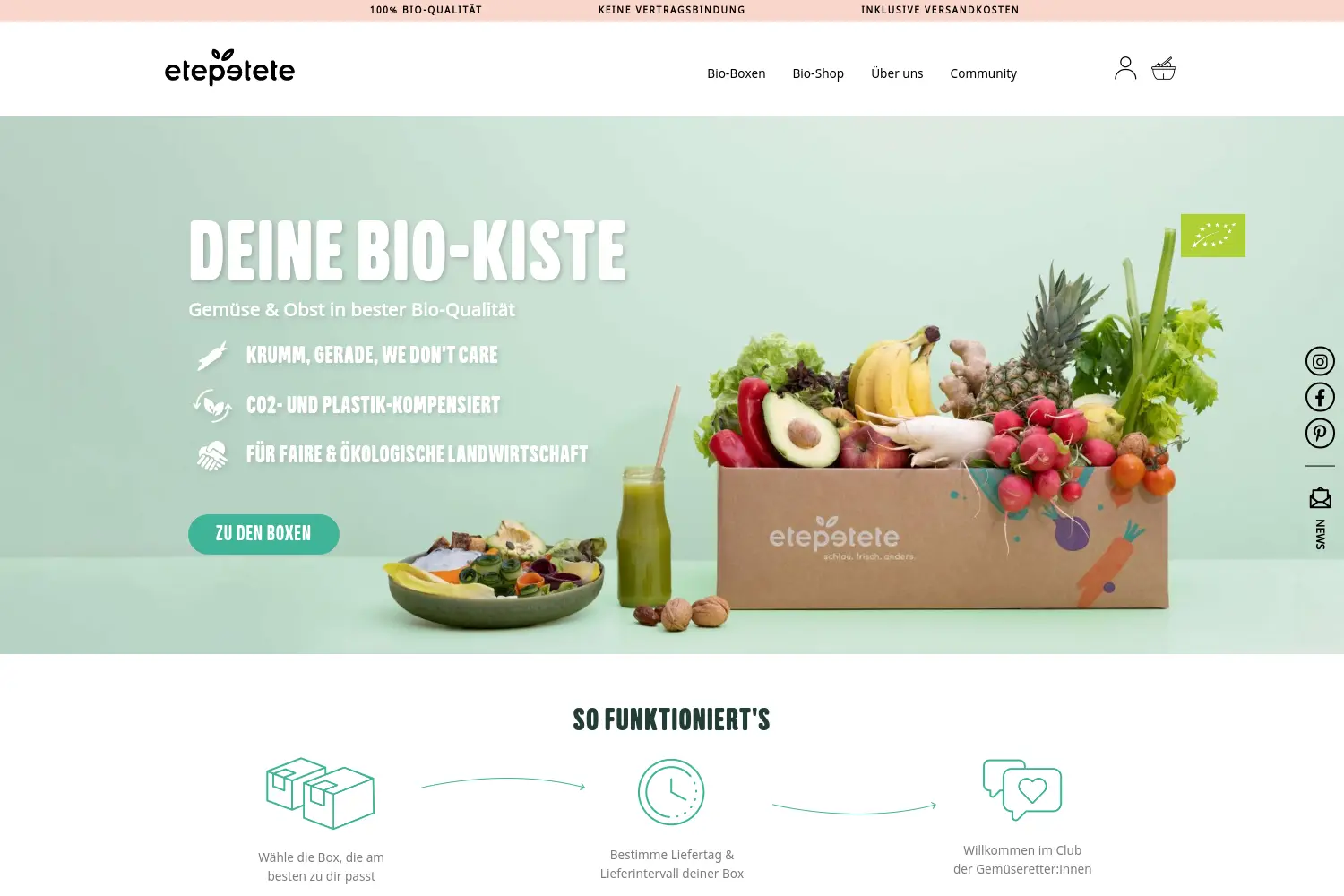Click the carrot icon beside Krumm, gerade
This screenshot has width=1344, height=896.
pos(212,356)
